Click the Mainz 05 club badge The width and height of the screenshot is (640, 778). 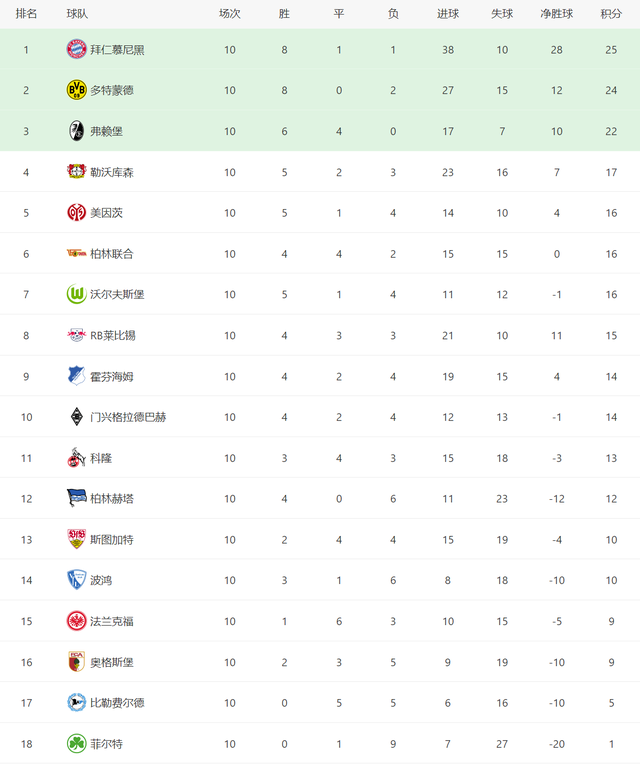pyautogui.click(x=76, y=212)
